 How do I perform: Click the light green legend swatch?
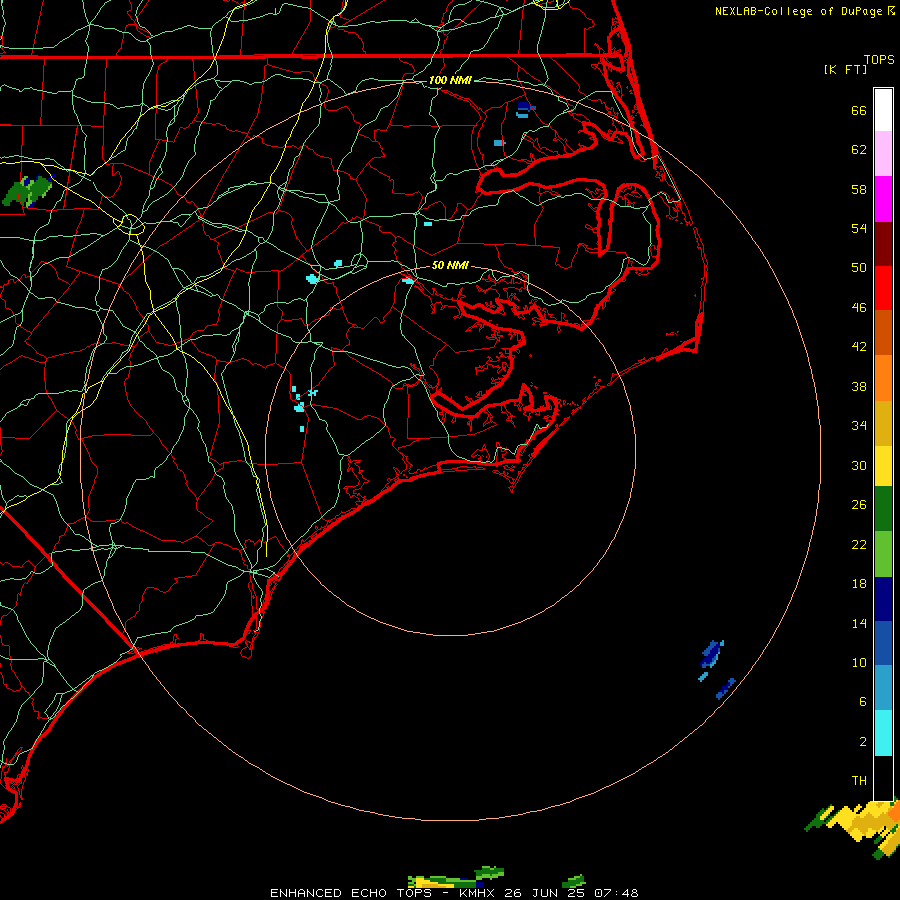[x=883, y=554]
